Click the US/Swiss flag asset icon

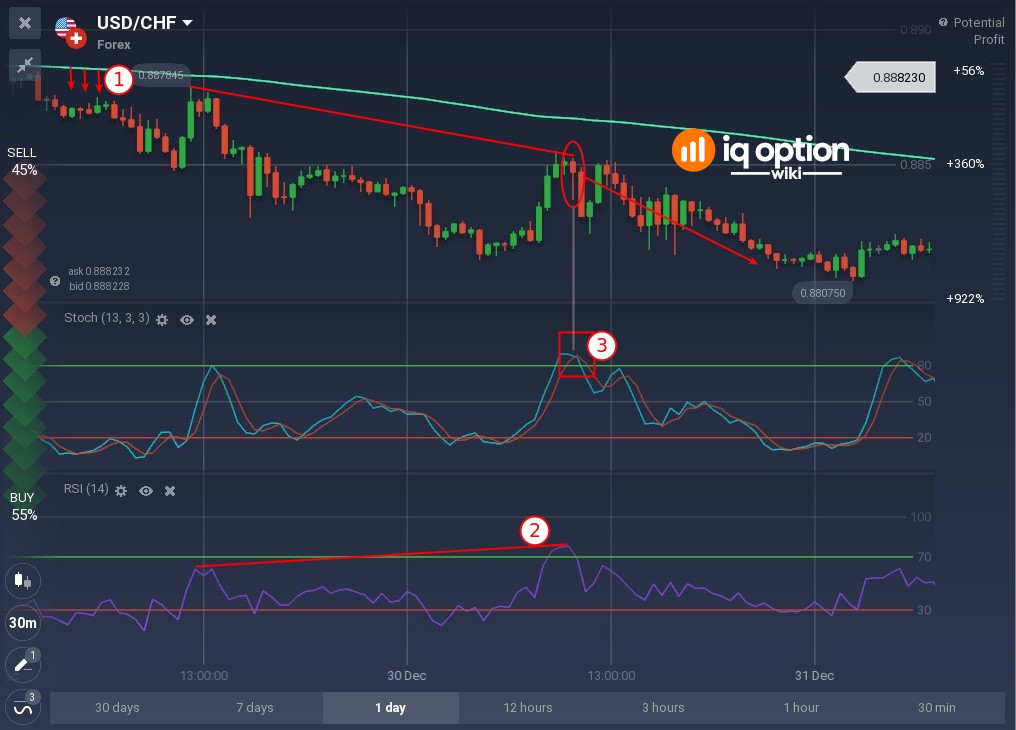[70, 32]
